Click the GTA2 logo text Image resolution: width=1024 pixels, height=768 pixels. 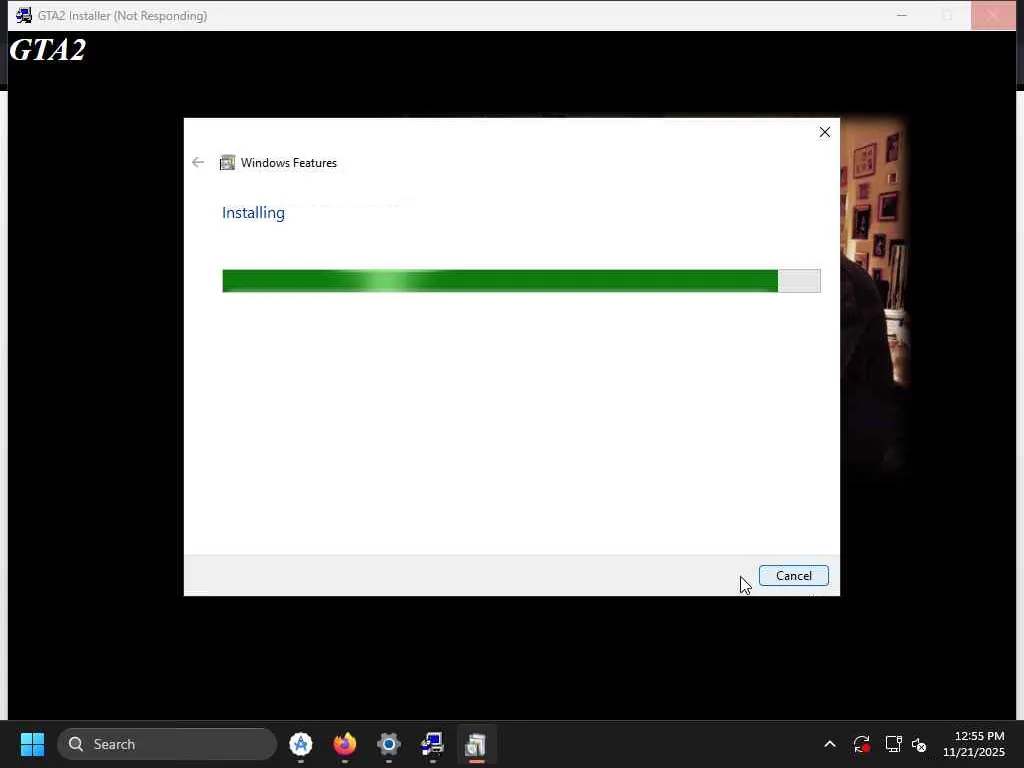point(48,50)
